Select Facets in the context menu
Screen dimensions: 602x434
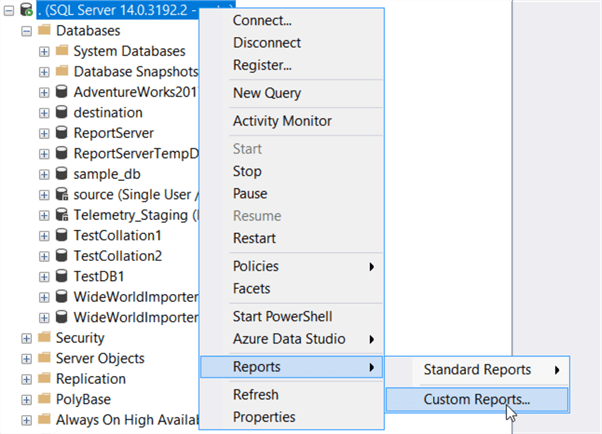click(292, 288)
